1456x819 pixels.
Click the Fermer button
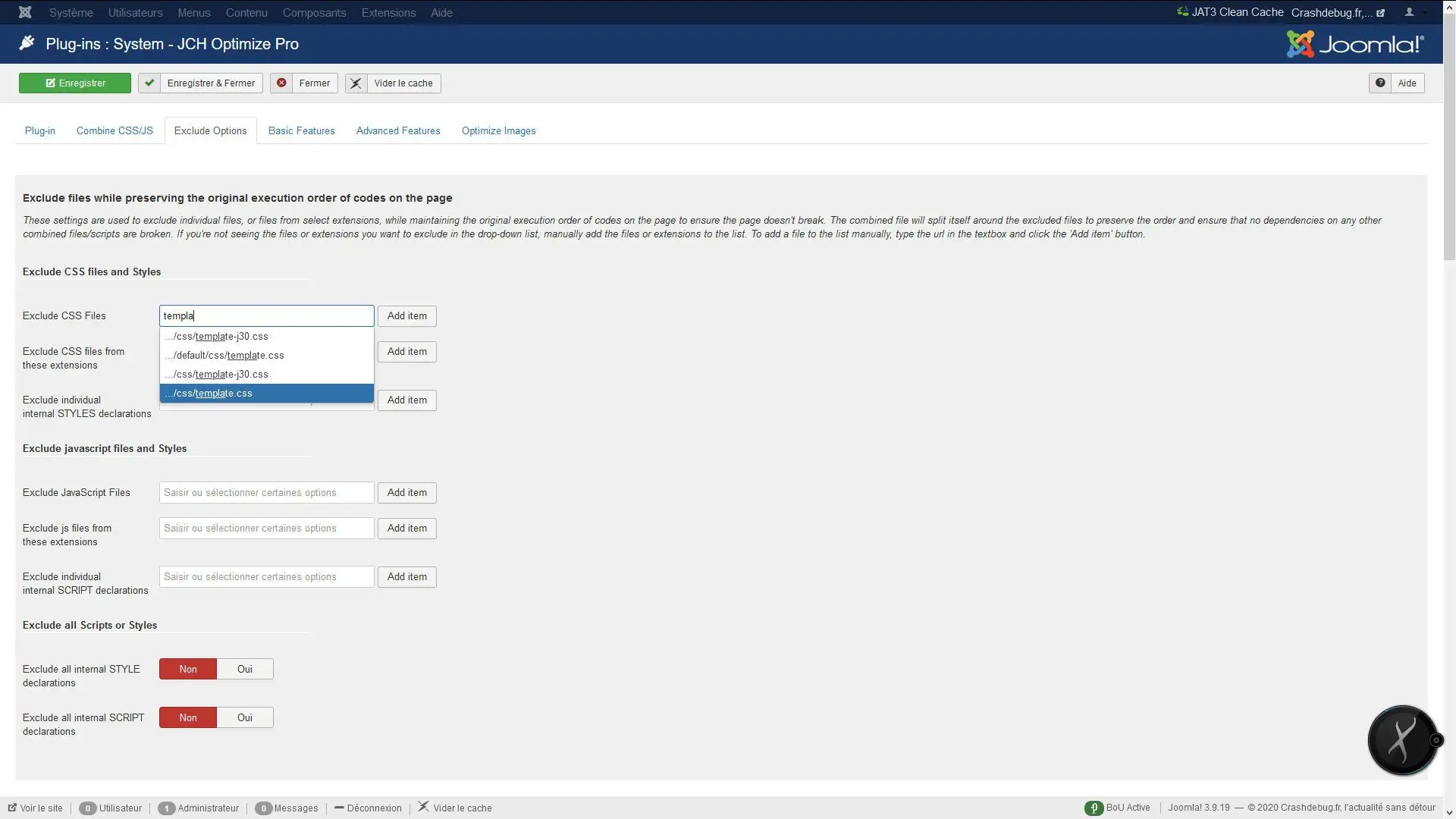(303, 83)
